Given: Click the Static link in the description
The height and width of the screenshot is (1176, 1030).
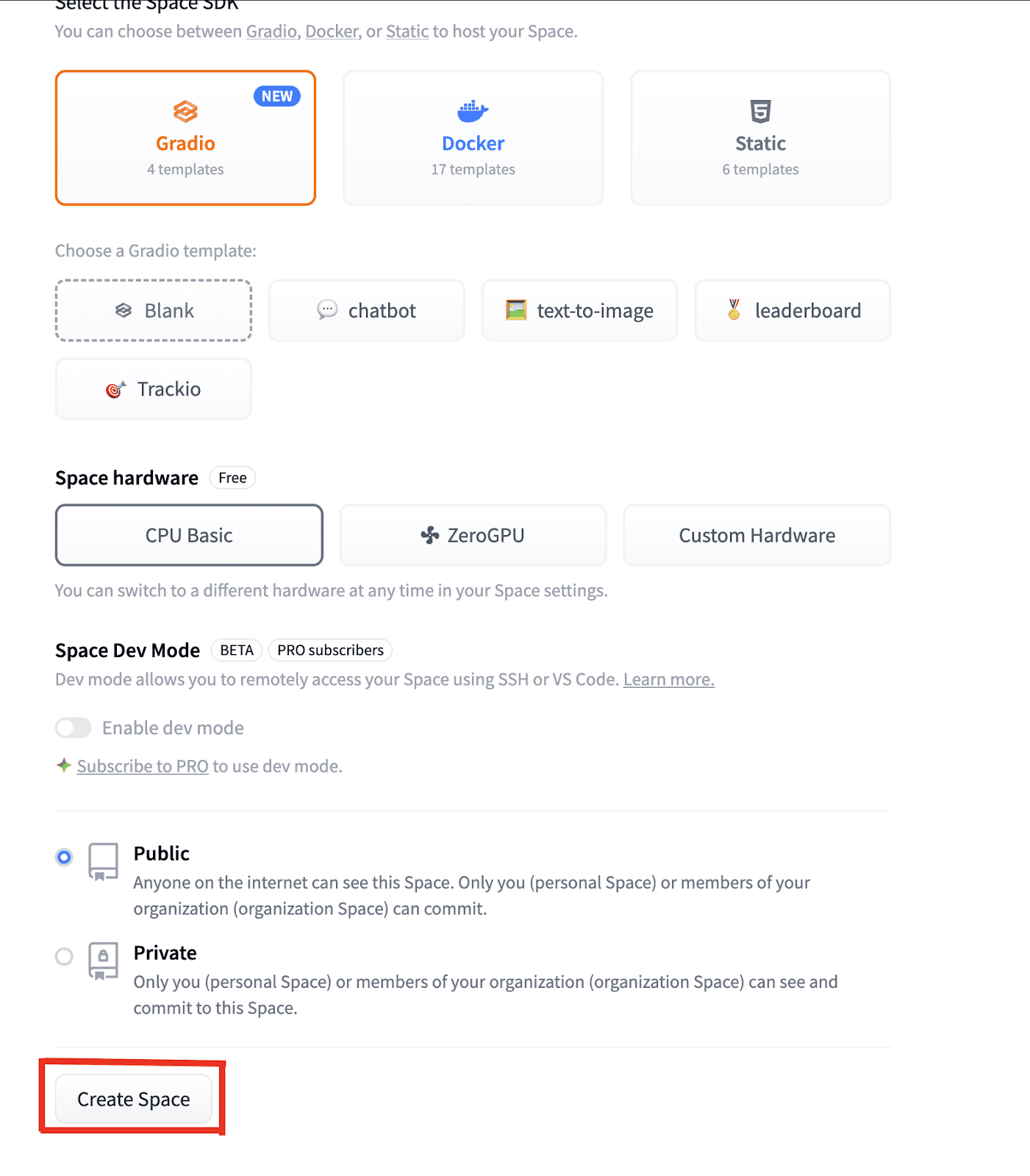Looking at the screenshot, I should 407,32.
